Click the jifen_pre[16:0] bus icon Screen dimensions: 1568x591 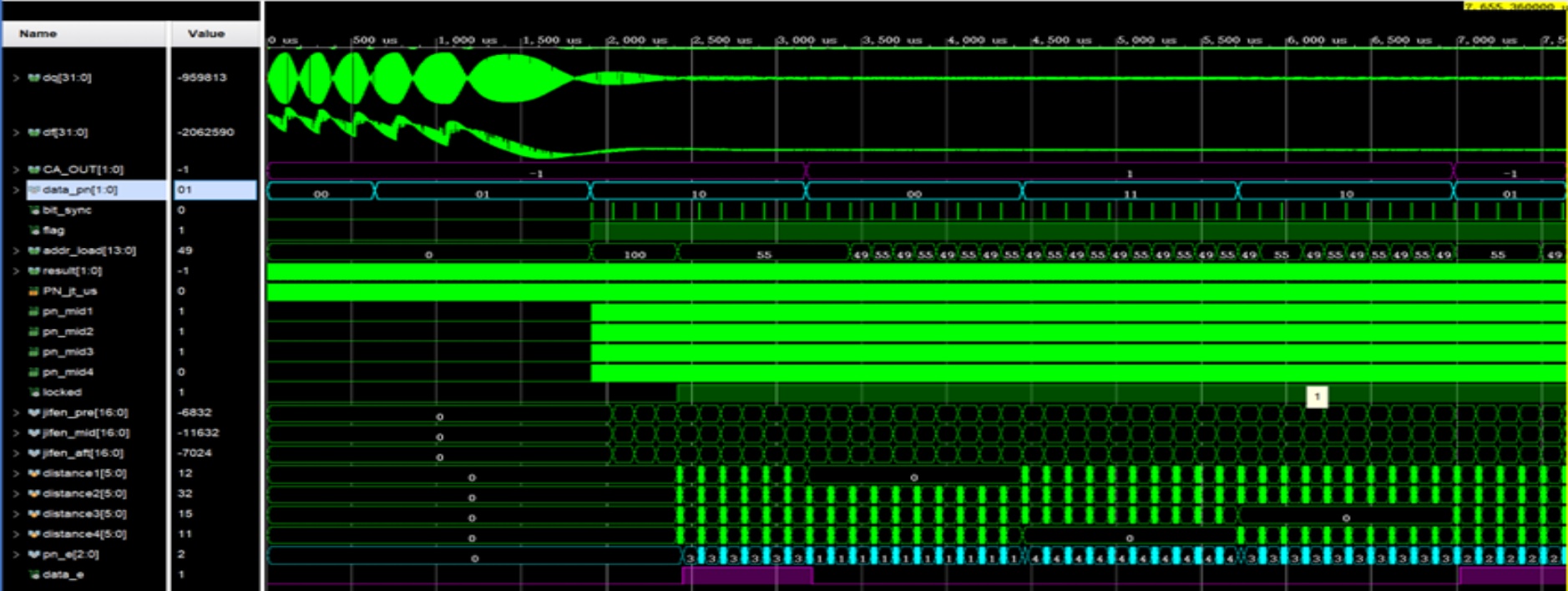(34, 412)
